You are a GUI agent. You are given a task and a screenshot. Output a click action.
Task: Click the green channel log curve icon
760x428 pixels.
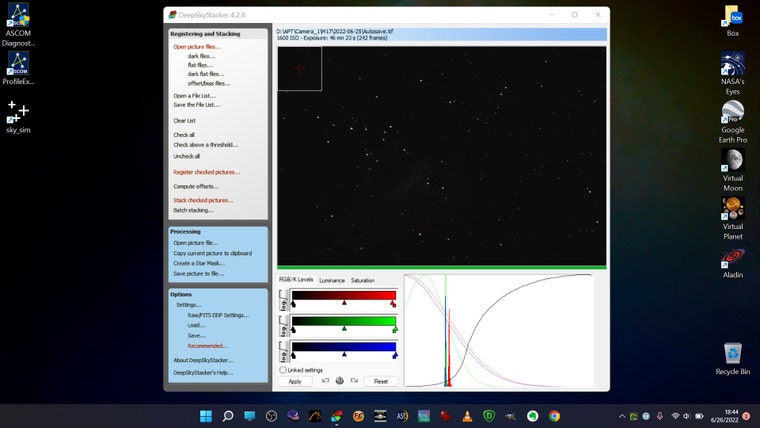(284, 326)
